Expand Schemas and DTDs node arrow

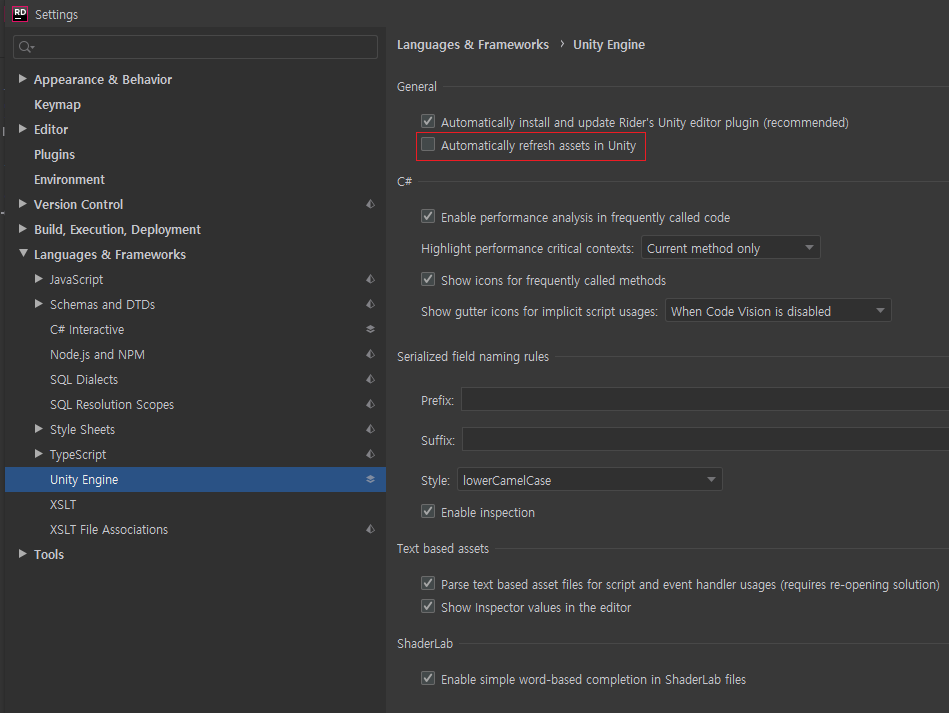[39, 304]
